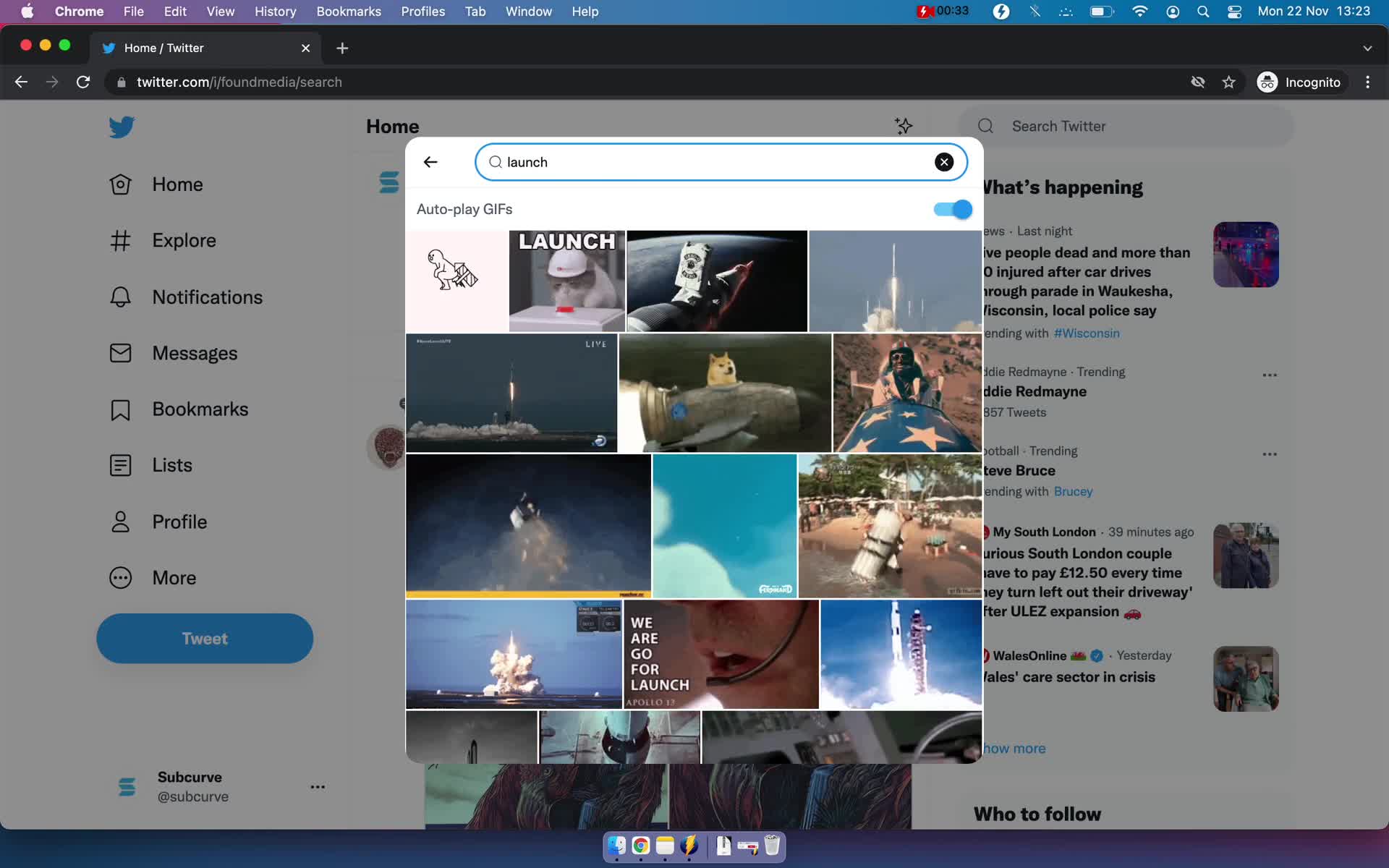Open the Edit menu
This screenshot has width=1389, height=868.
[x=175, y=12]
